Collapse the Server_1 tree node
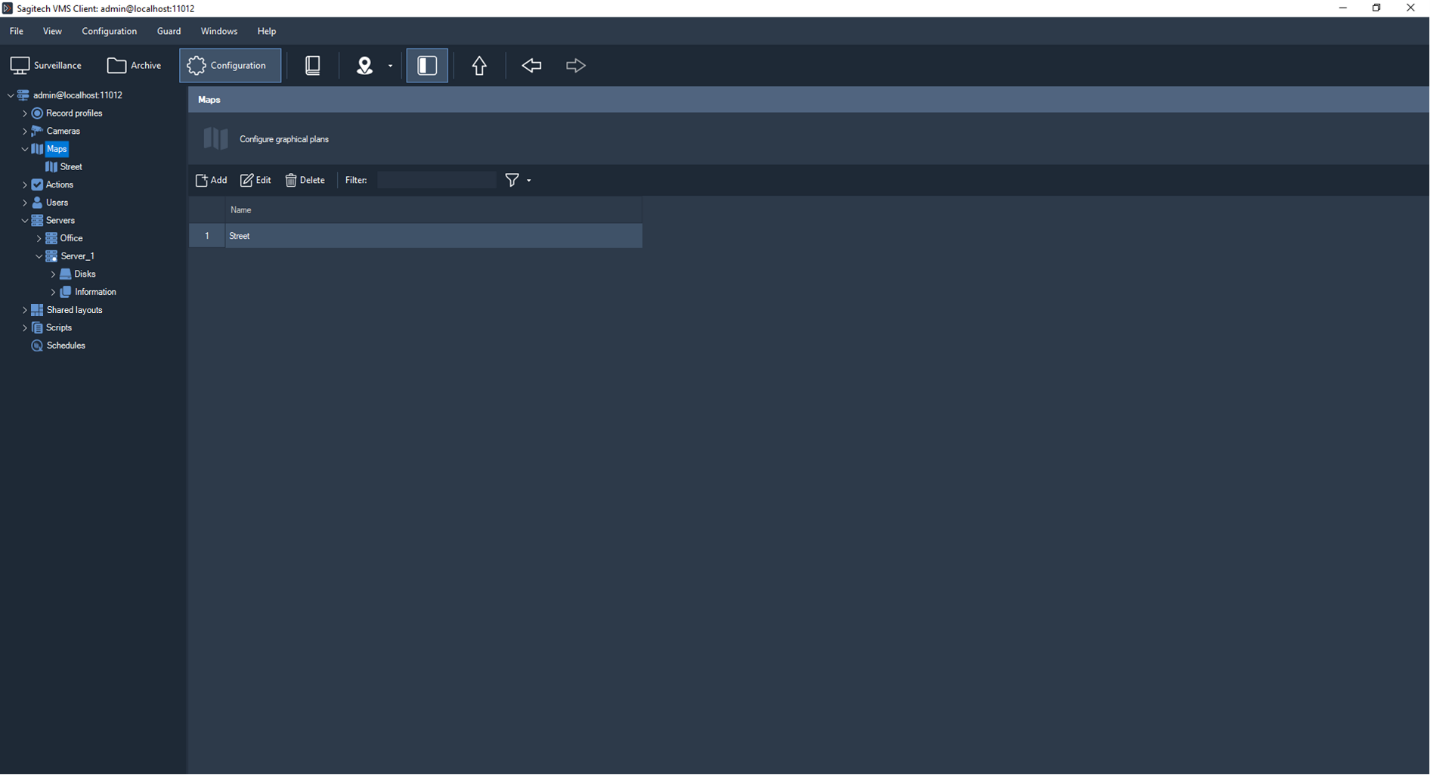Image resolution: width=1430 pixels, height=775 pixels. point(39,257)
